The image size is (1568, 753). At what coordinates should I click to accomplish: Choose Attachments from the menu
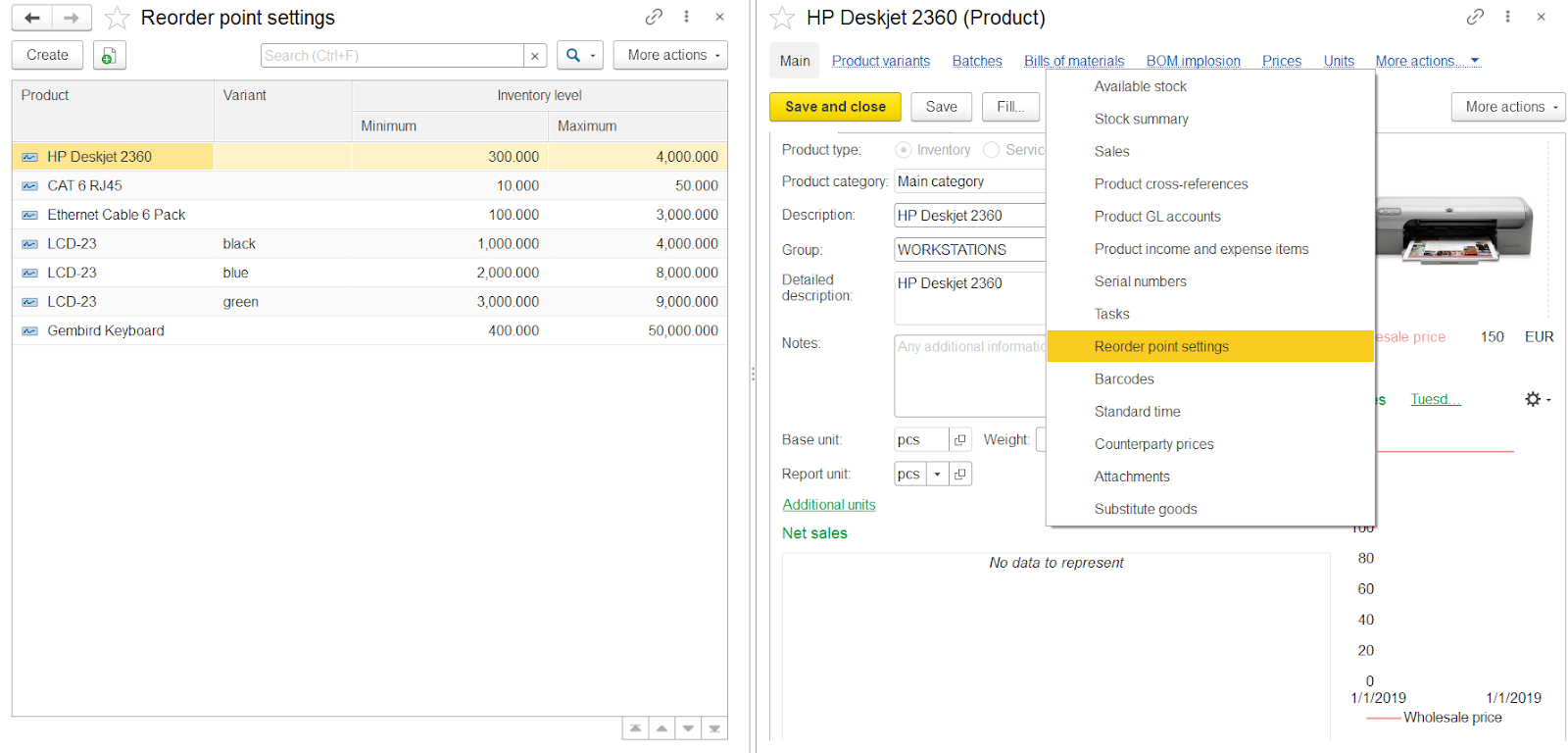click(1210, 477)
